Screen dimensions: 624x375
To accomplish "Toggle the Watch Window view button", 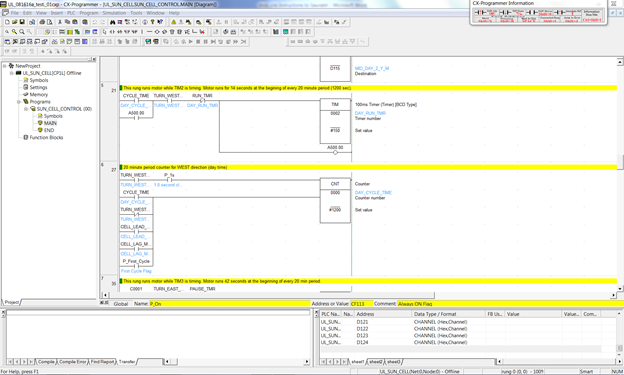I will [x=22, y=41].
